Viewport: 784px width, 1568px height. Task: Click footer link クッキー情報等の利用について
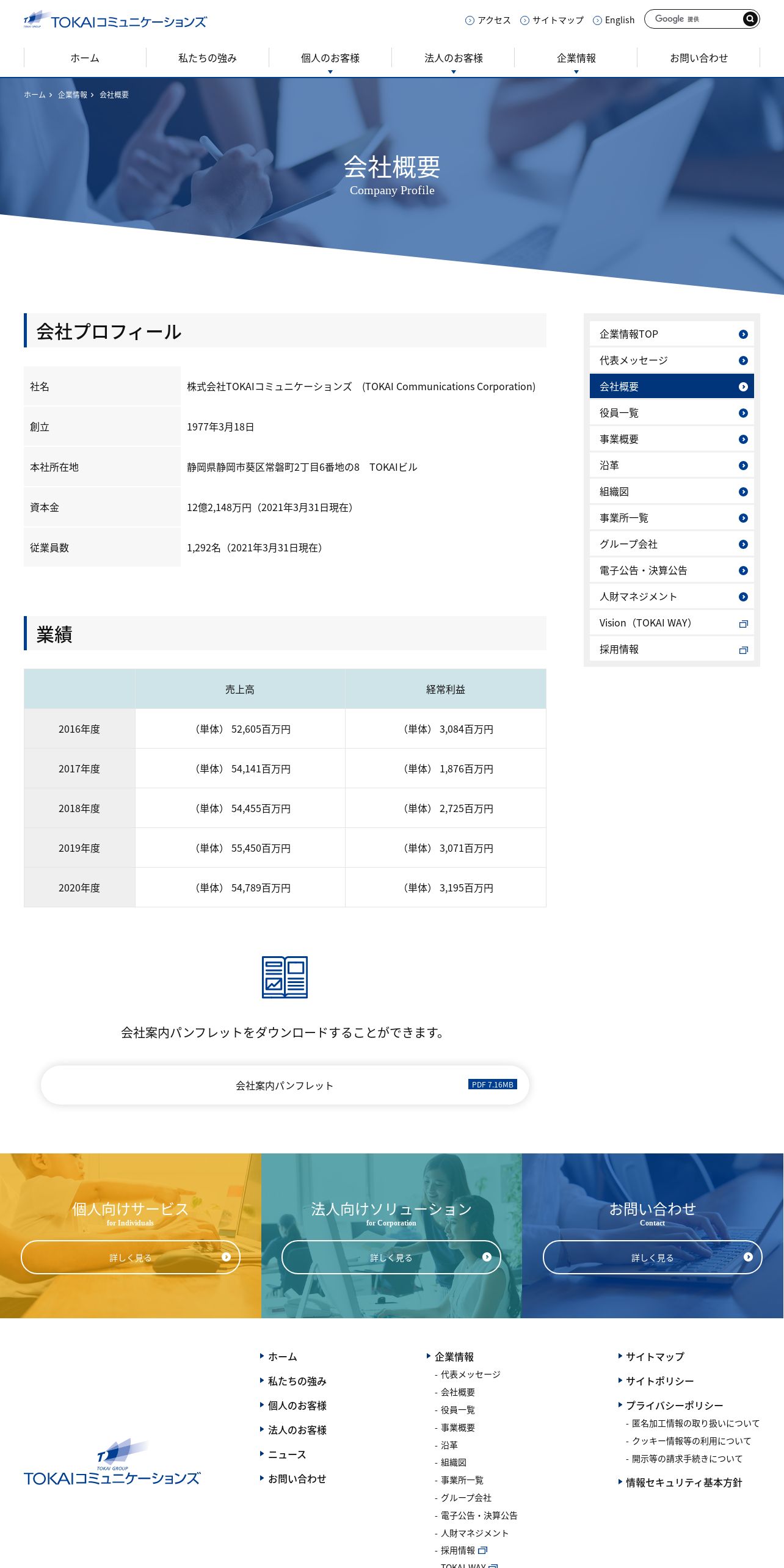click(x=691, y=1441)
